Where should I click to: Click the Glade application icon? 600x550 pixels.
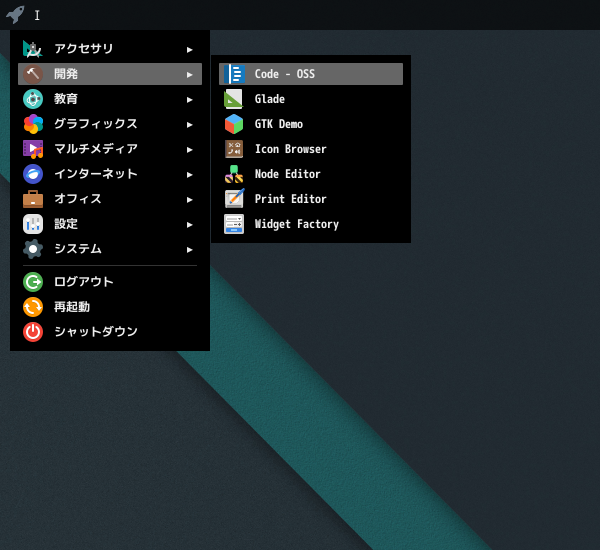[x=234, y=99]
